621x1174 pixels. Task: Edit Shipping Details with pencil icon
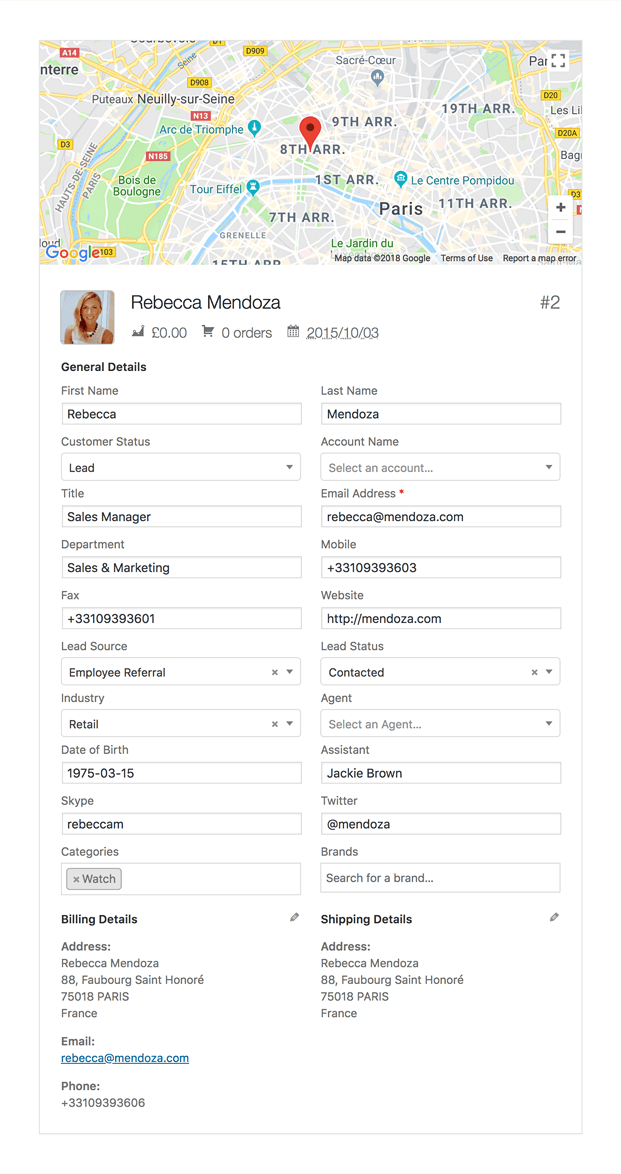[554, 917]
